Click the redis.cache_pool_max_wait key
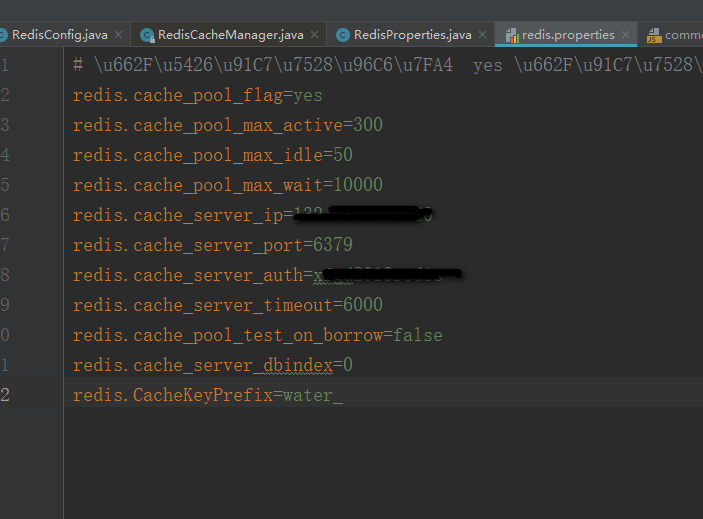The image size is (703, 519). click(x=198, y=186)
